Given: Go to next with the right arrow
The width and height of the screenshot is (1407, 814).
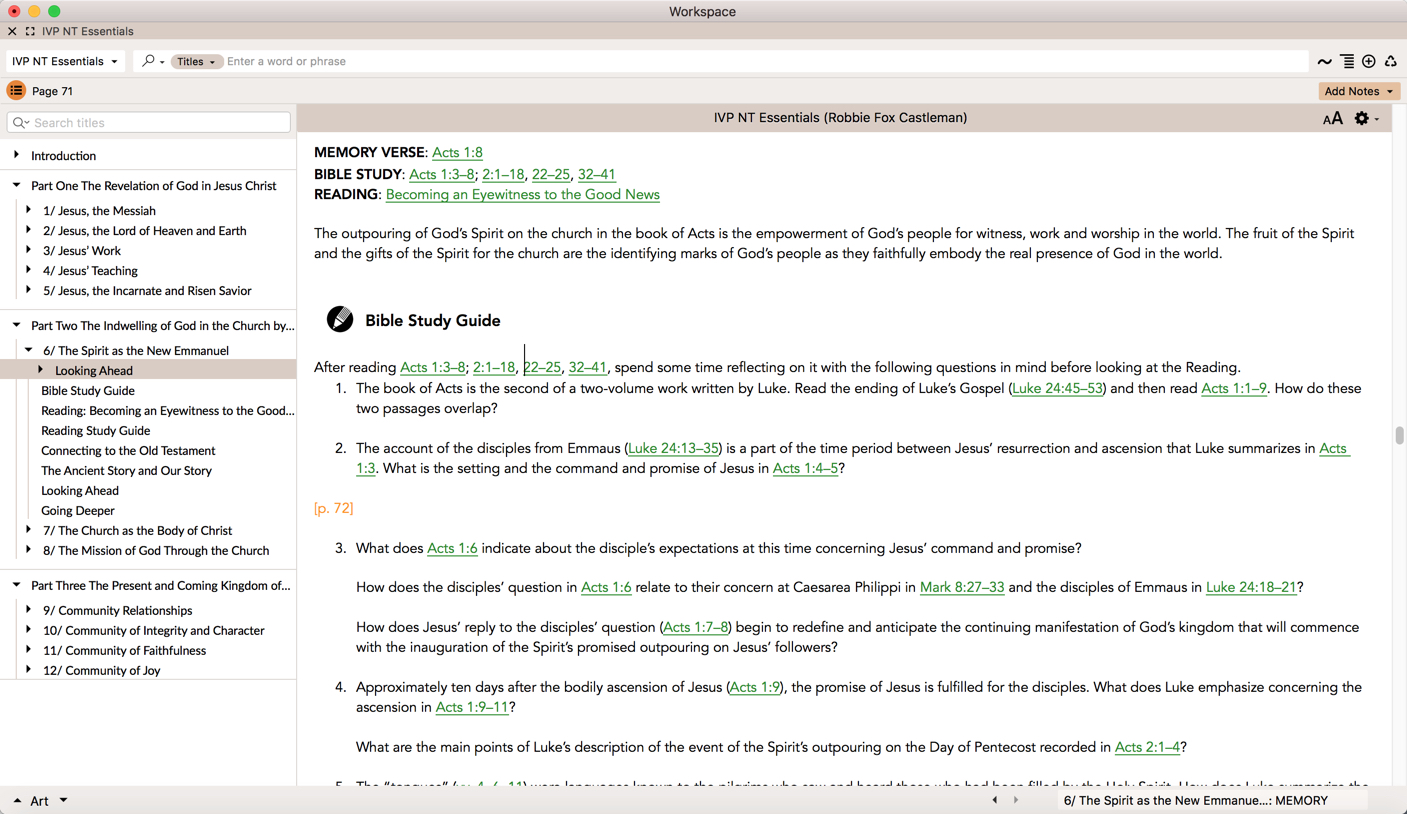Looking at the screenshot, I should pyautogui.click(x=1016, y=800).
